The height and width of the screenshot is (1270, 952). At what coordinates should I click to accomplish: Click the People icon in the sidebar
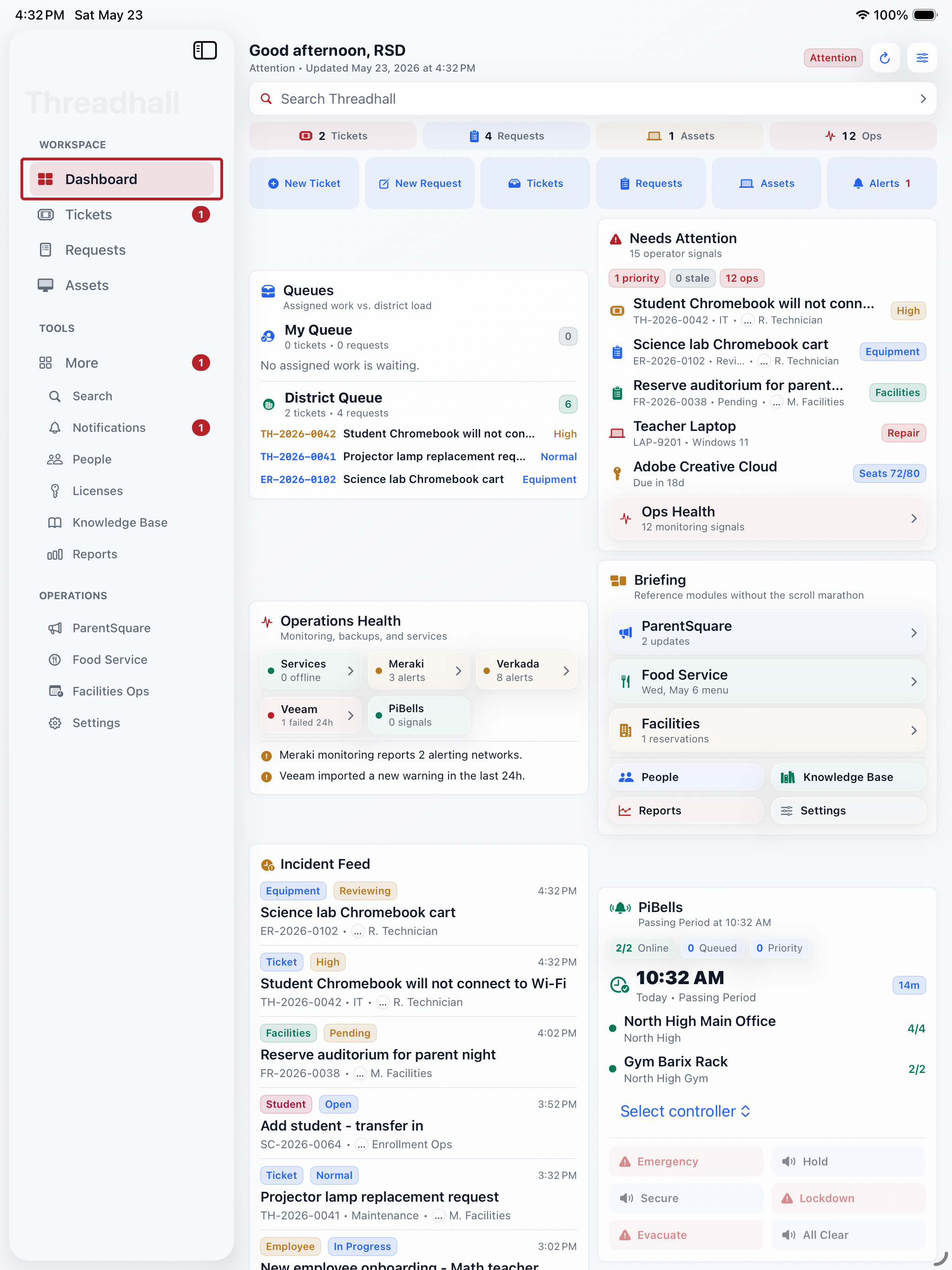click(x=54, y=459)
